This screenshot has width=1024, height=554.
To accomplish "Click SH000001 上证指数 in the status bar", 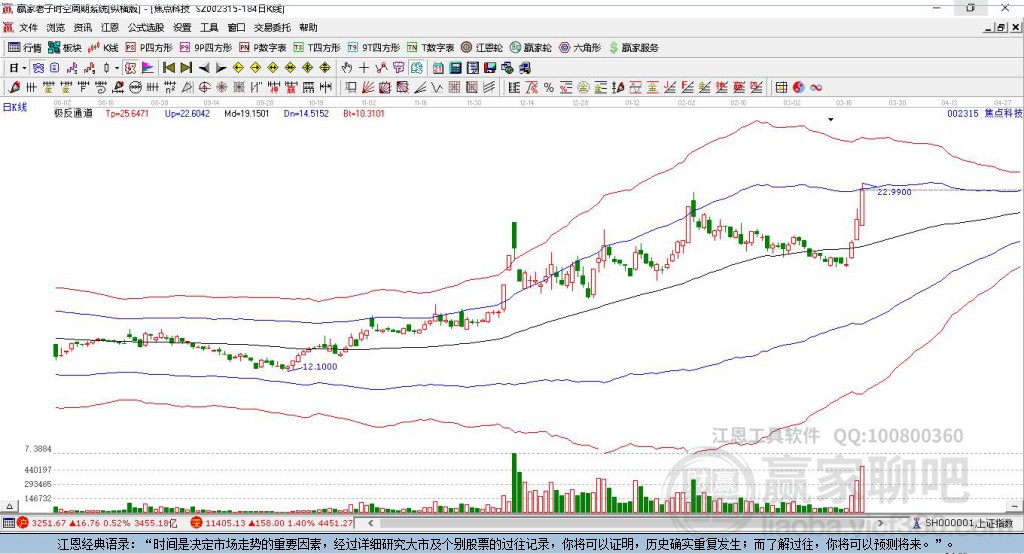I will click(x=968, y=523).
